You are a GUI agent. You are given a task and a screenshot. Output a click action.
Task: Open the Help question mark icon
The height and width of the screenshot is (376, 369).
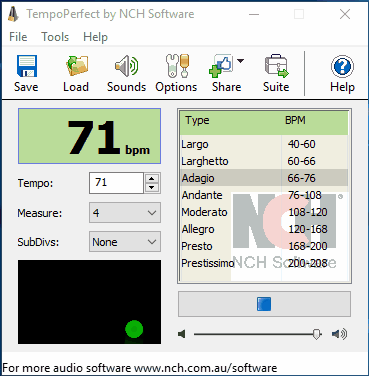[342, 66]
